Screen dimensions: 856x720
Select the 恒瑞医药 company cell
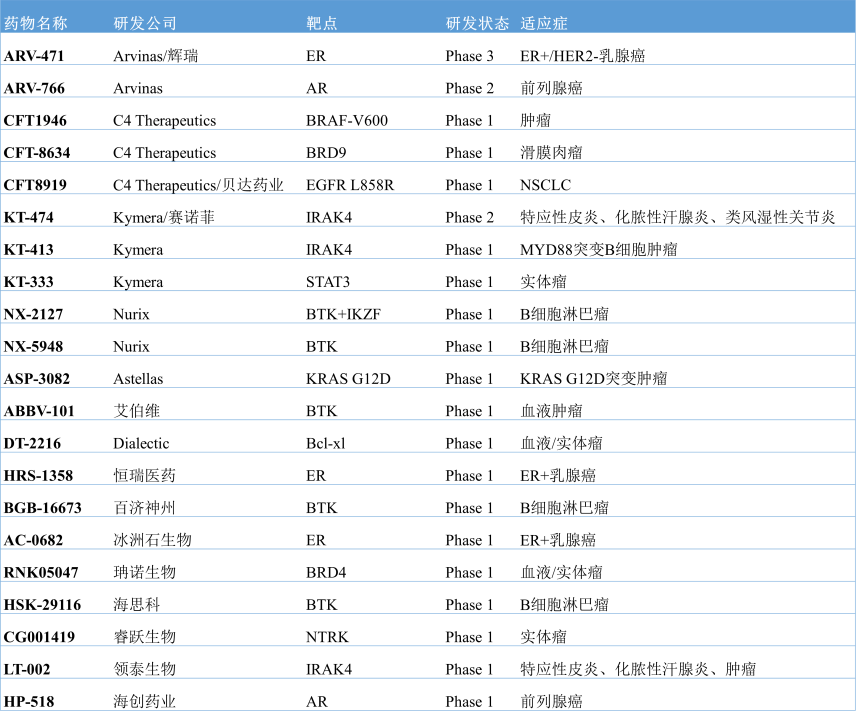(x=145, y=475)
